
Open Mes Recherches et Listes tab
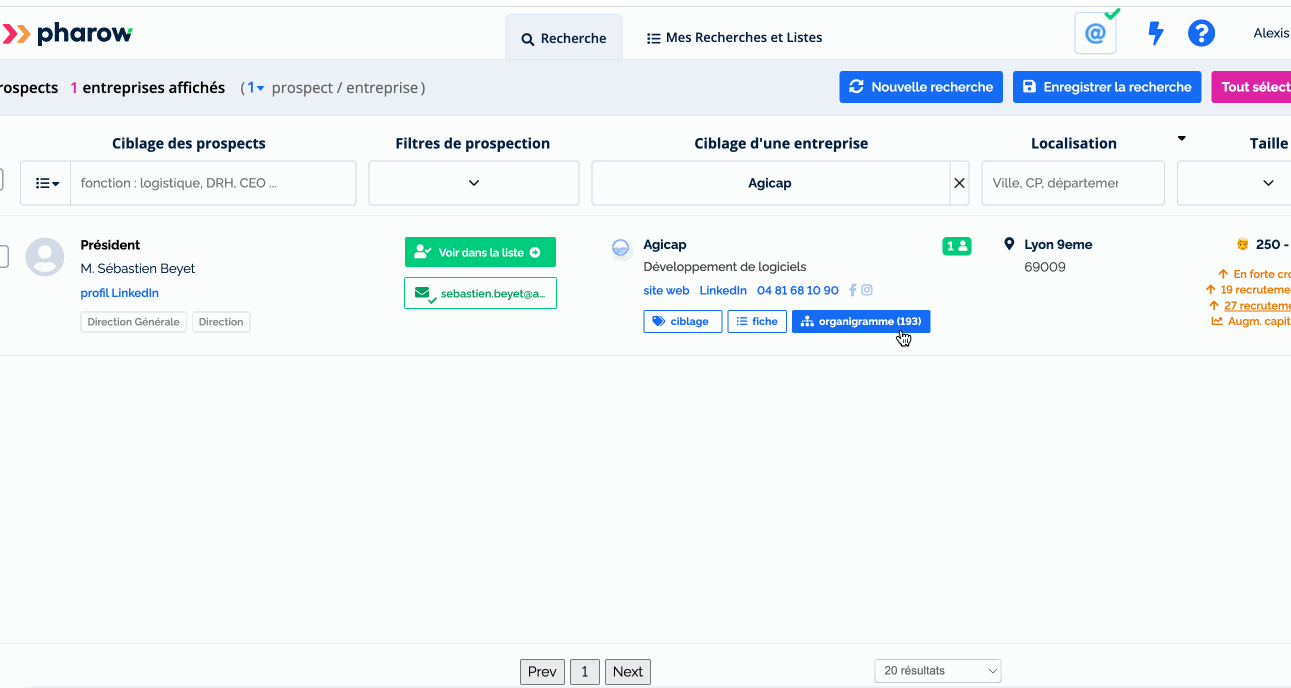tap(734, 38)
